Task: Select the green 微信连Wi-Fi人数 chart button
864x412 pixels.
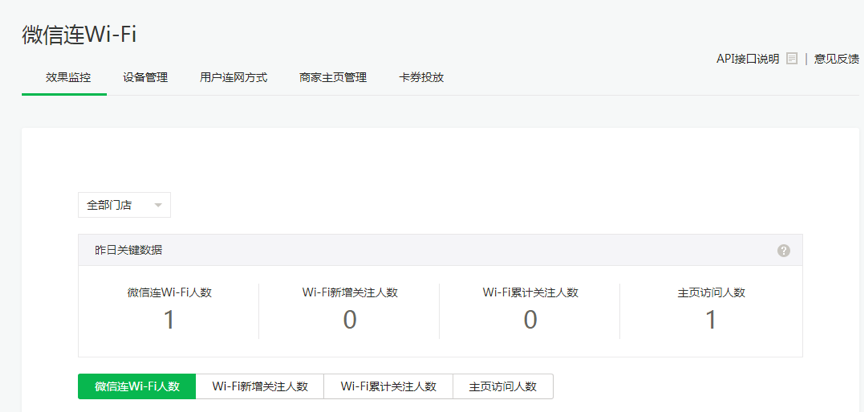Action: pos(137,387)
